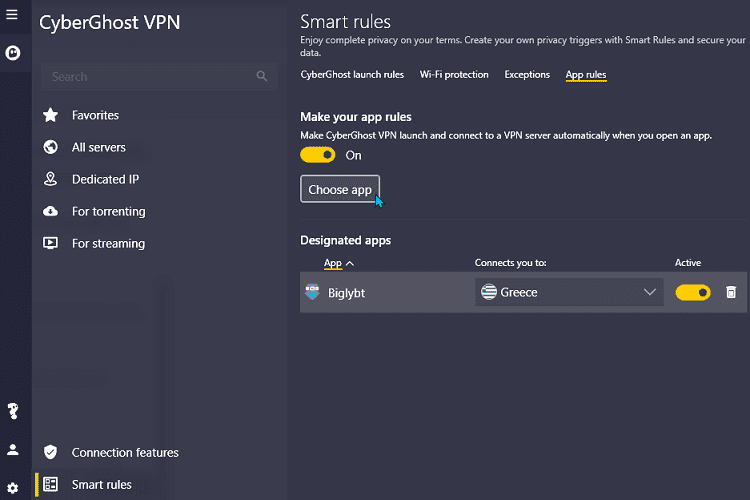Open For streaming servers
Viewport: 750px width, 500px height.
[x=108, y=244]
